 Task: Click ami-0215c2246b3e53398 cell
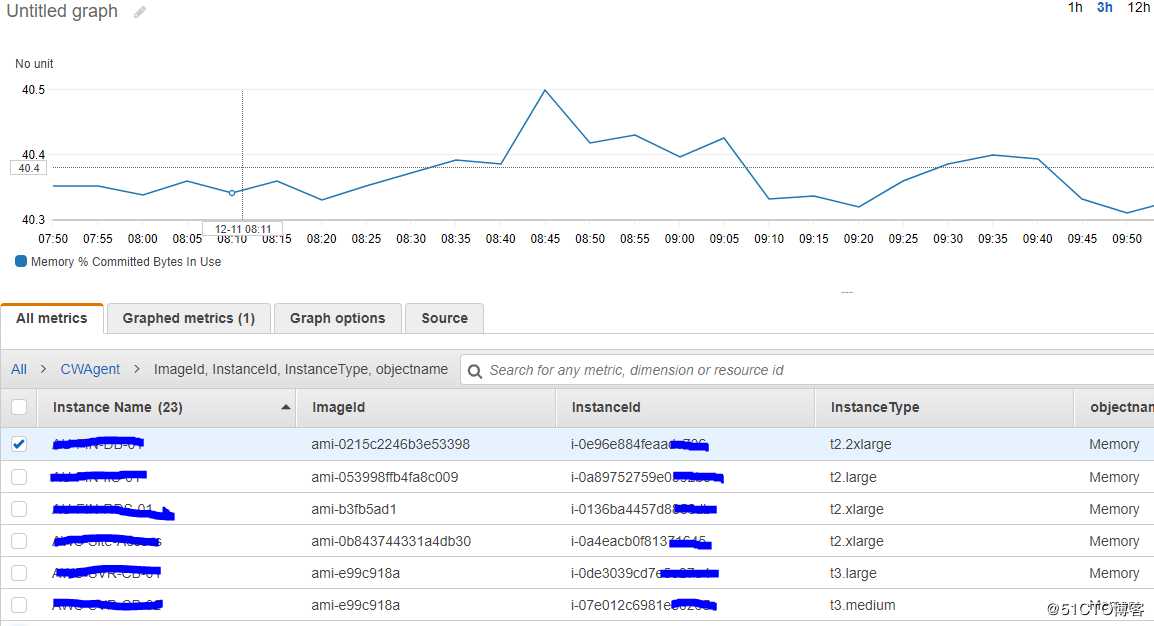(x=390, y=444)
